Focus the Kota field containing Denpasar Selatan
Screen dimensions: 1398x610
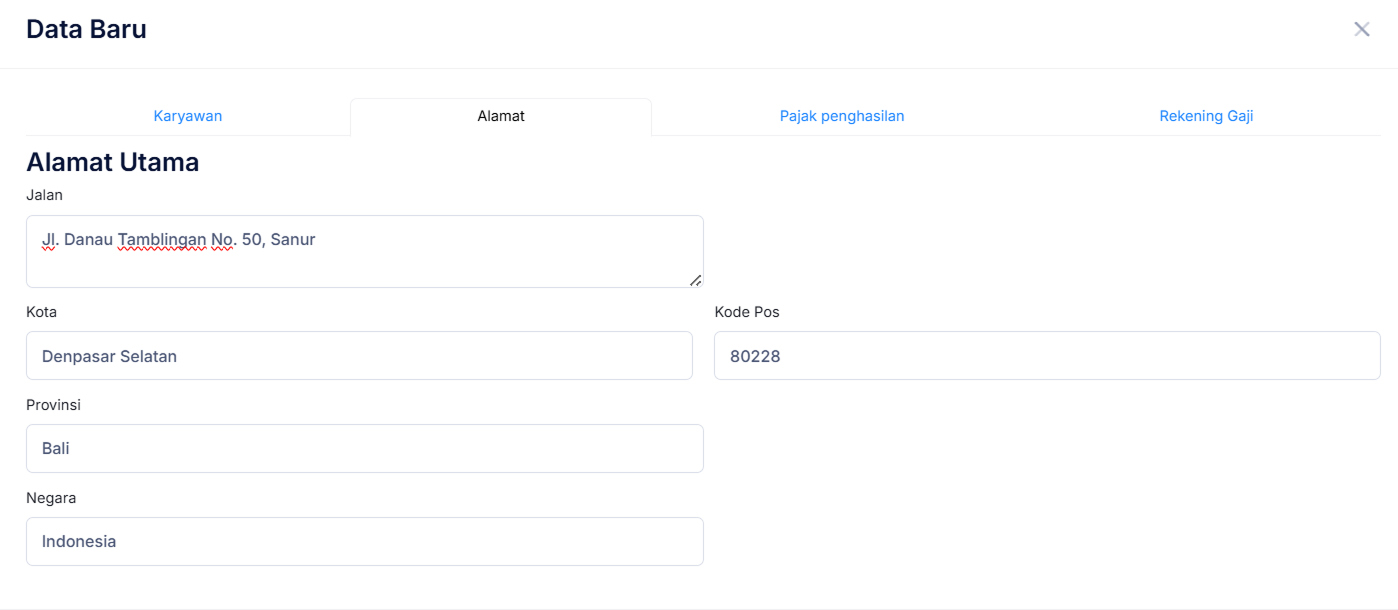click(359, 356)
